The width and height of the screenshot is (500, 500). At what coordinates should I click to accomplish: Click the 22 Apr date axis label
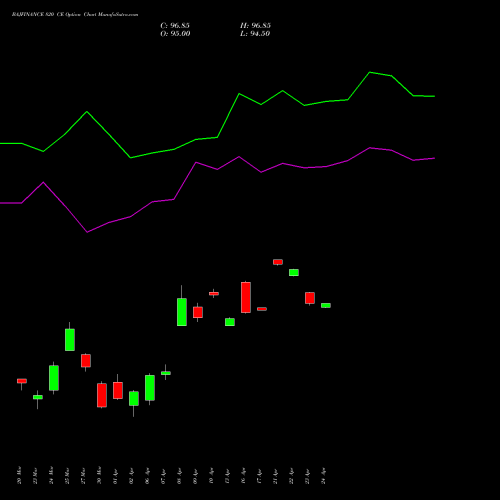click(x=291, y=475)
